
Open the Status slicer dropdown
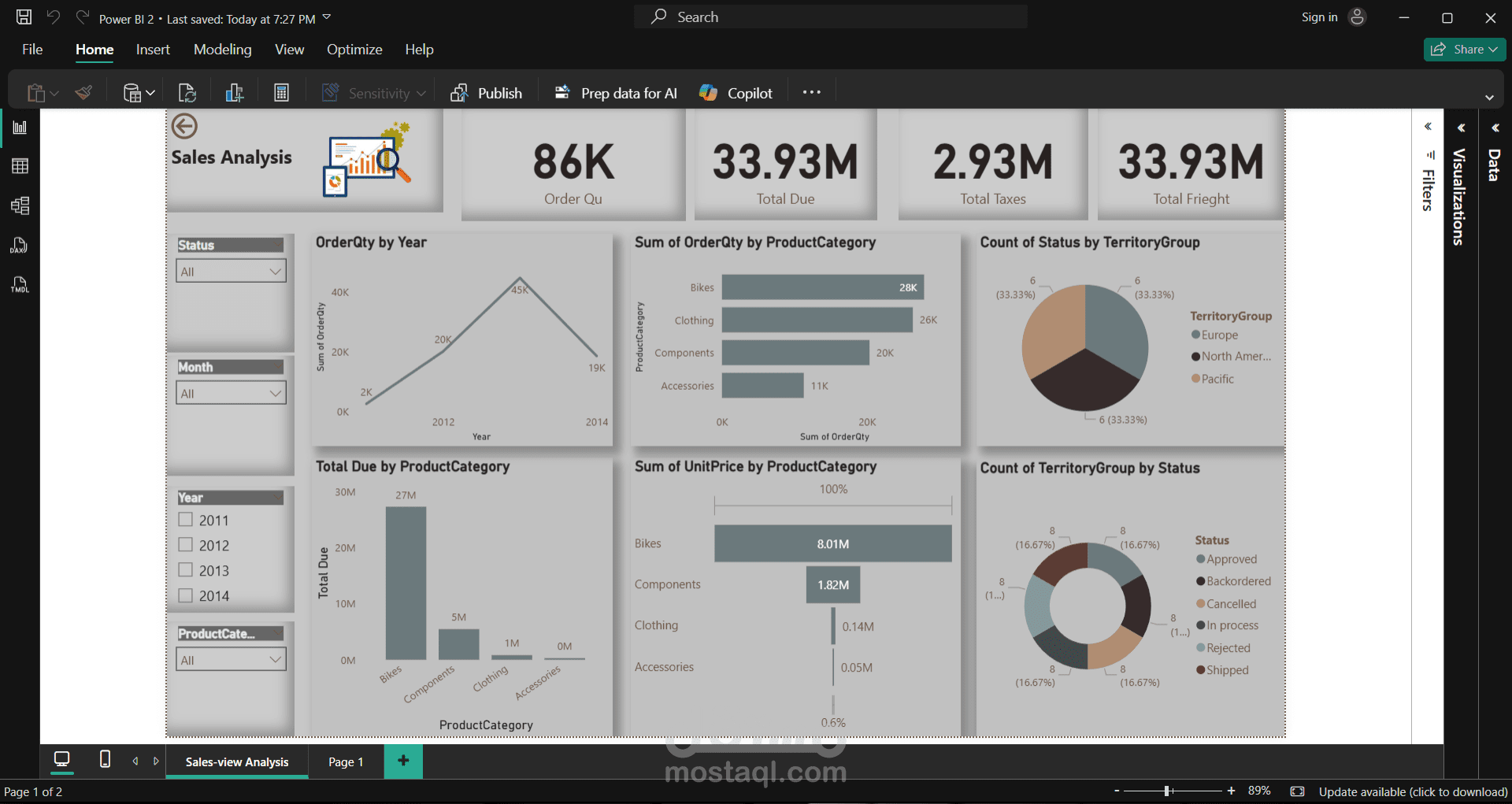pos(275,271)
